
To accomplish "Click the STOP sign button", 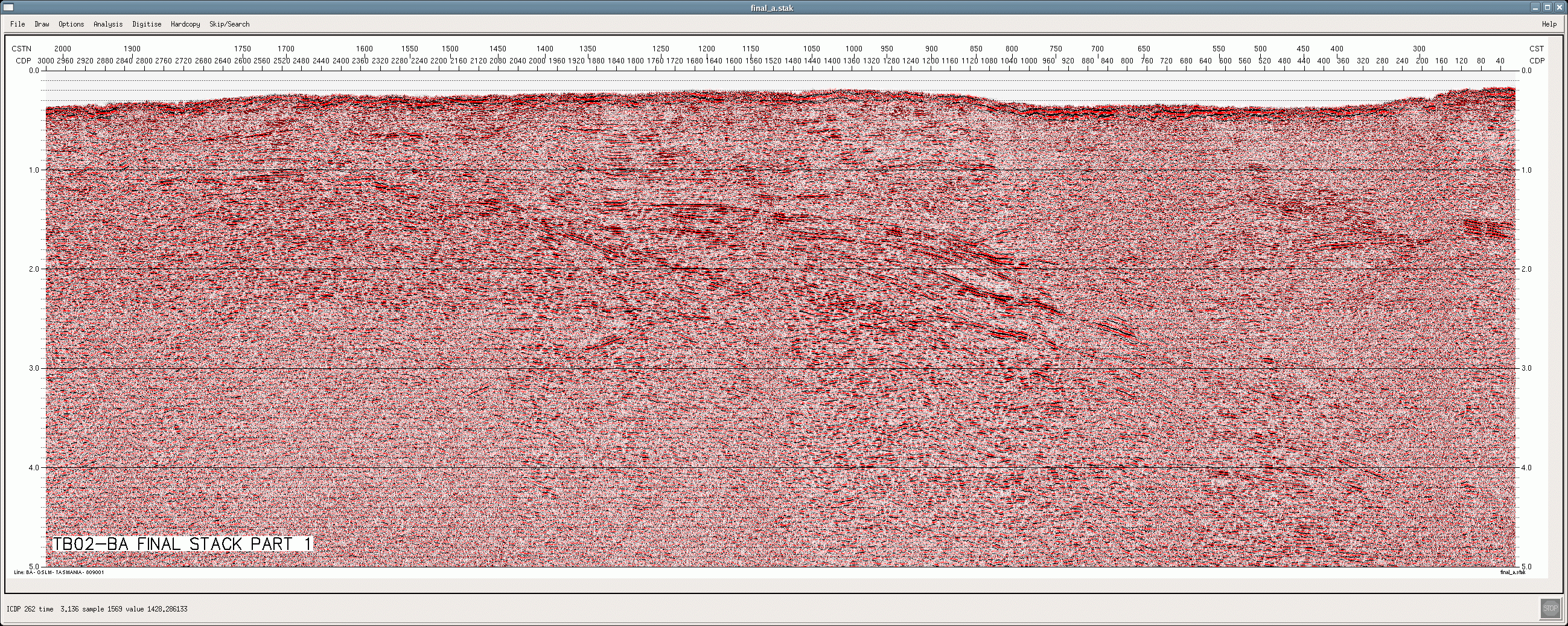I will (x=1550, y=608).
